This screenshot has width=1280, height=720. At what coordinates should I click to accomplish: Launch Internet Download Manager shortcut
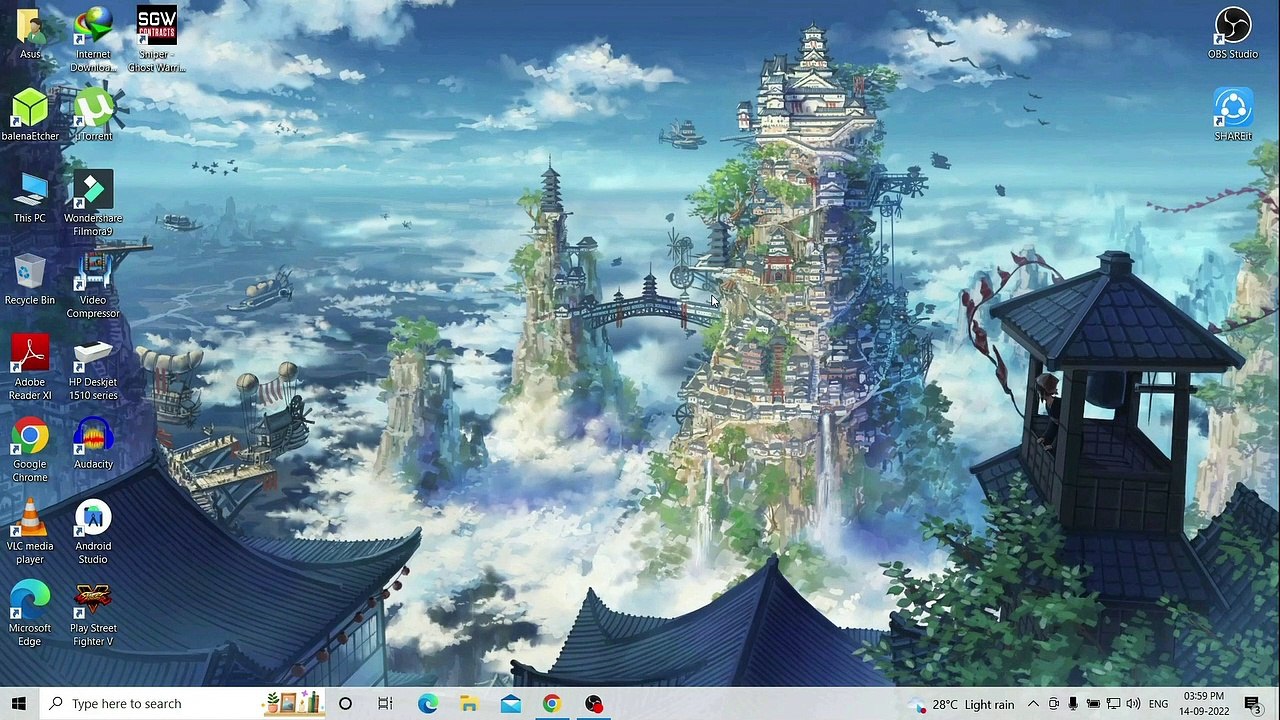click(93, 40)
